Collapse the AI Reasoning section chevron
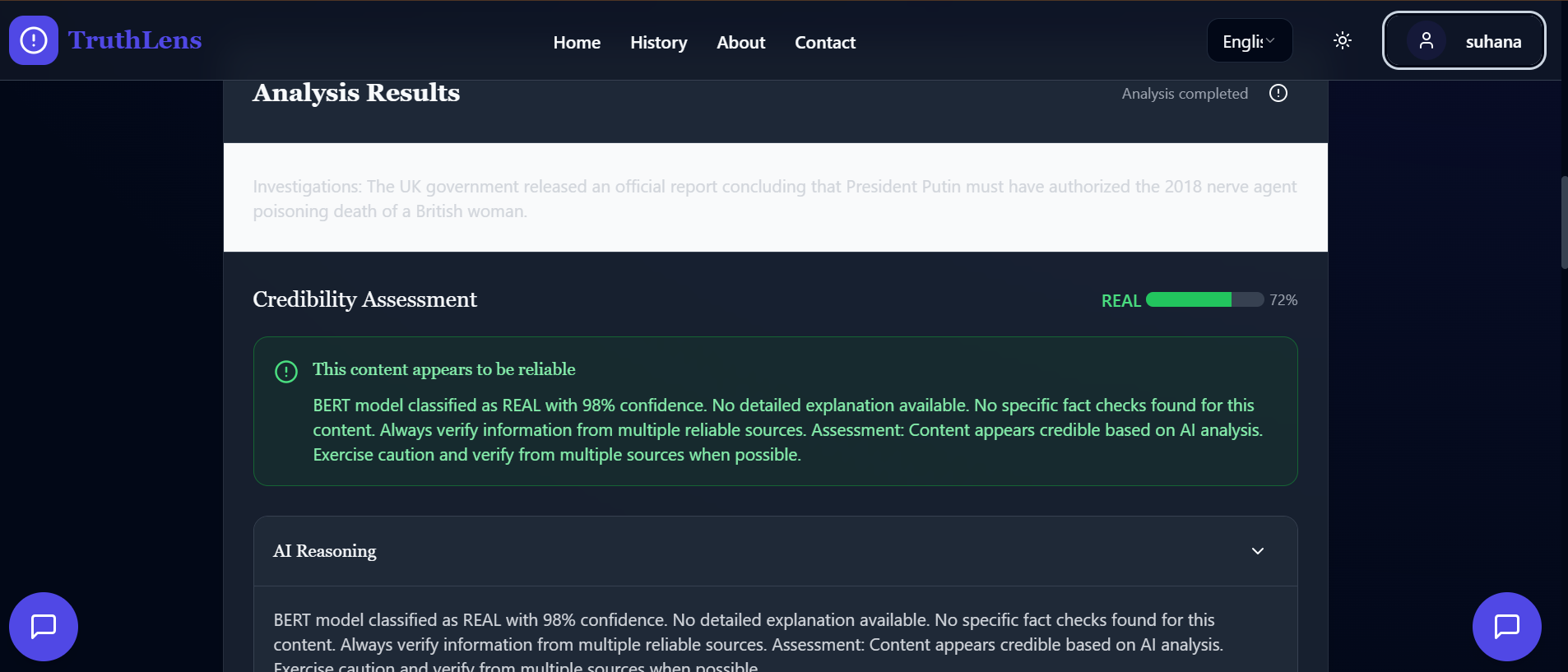The image size is (1568, 672). coord(1258,551)
